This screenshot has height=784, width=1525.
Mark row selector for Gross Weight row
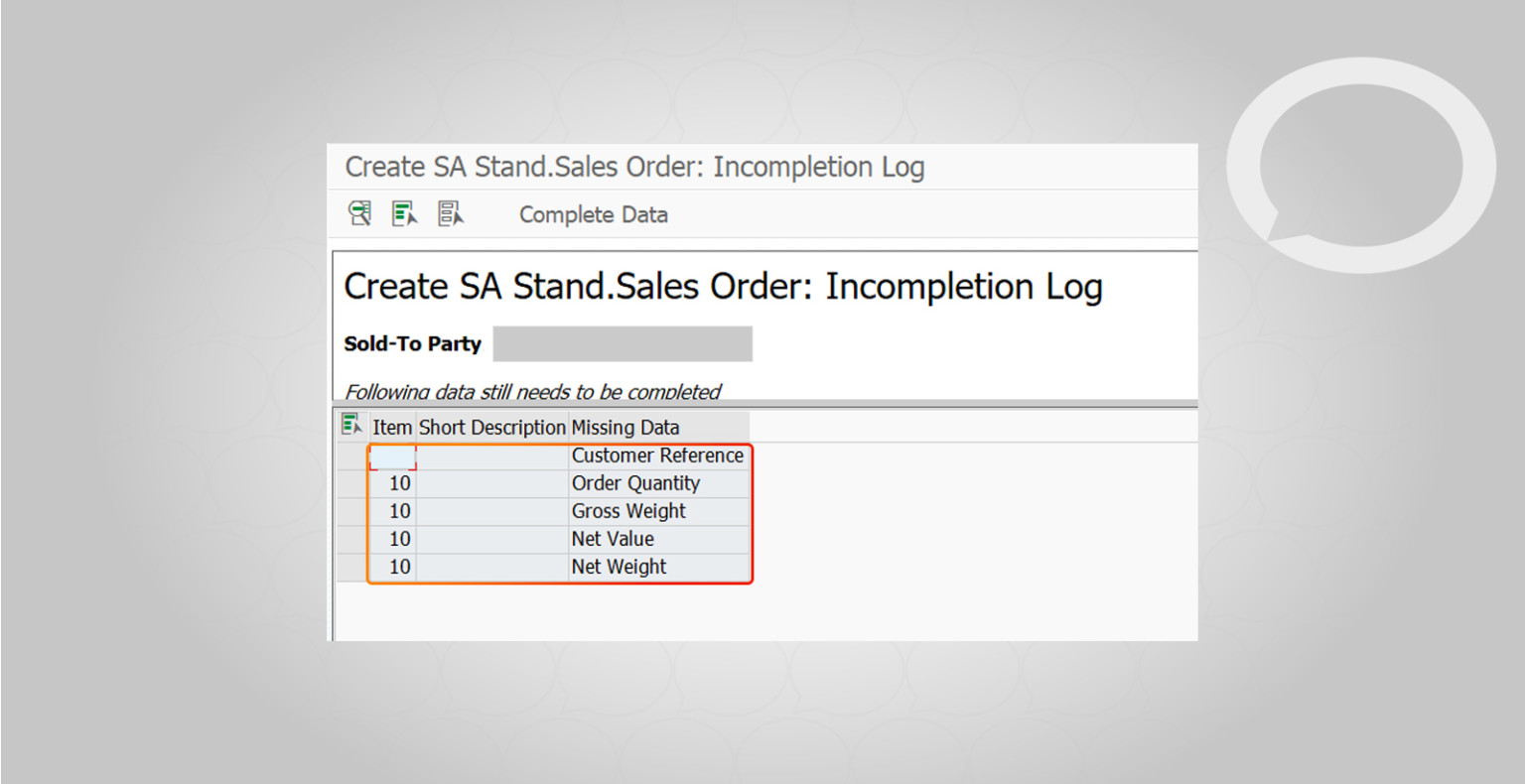coord(352,511)
